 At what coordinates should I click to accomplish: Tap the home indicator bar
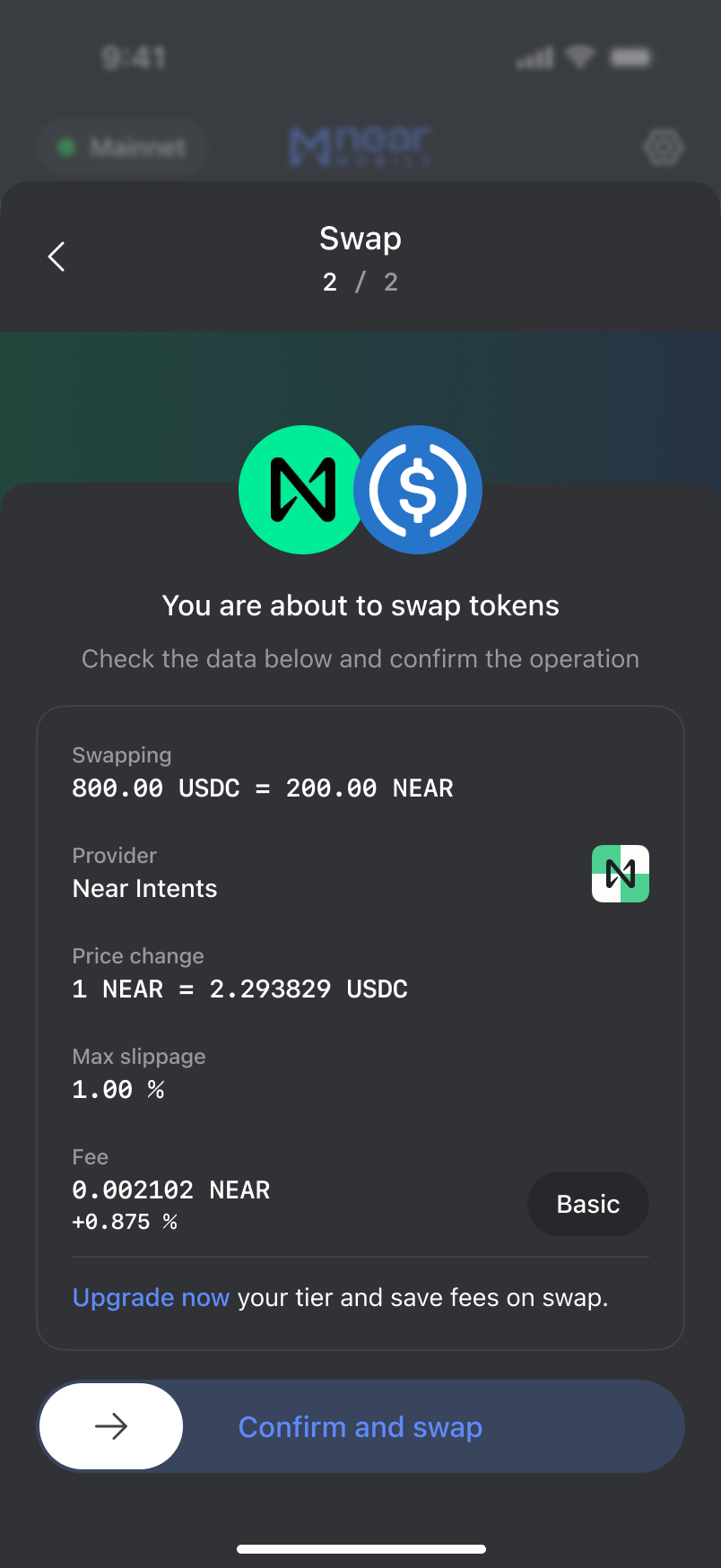click(360, 1548)
